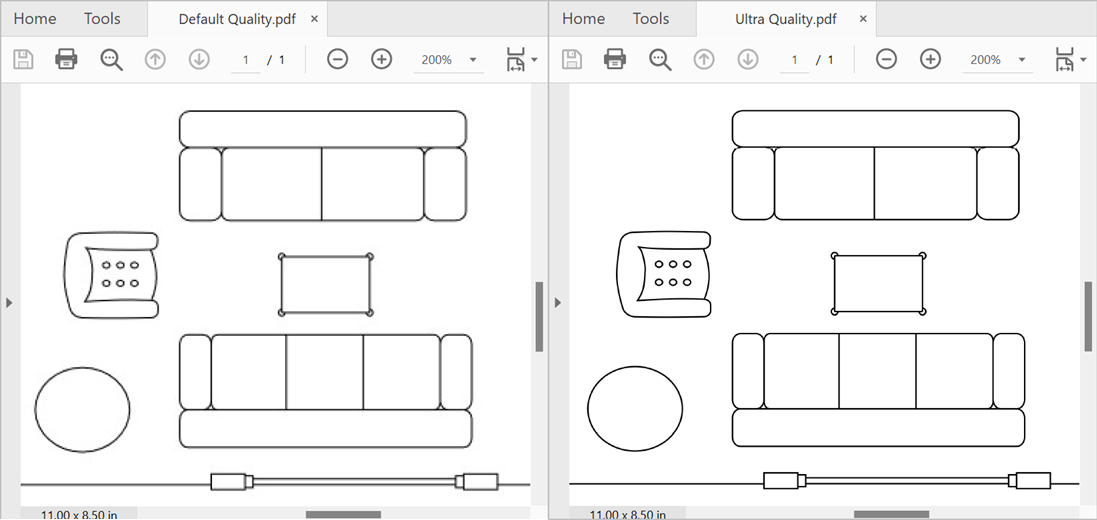1097x520 pixels.
Task: Click page number field in Ultra Quality window
Action: [794, 60]
